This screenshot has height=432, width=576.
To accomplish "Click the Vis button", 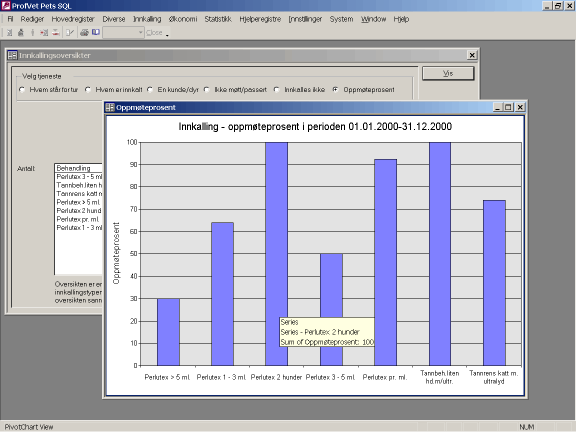I will tap(448, 73).
